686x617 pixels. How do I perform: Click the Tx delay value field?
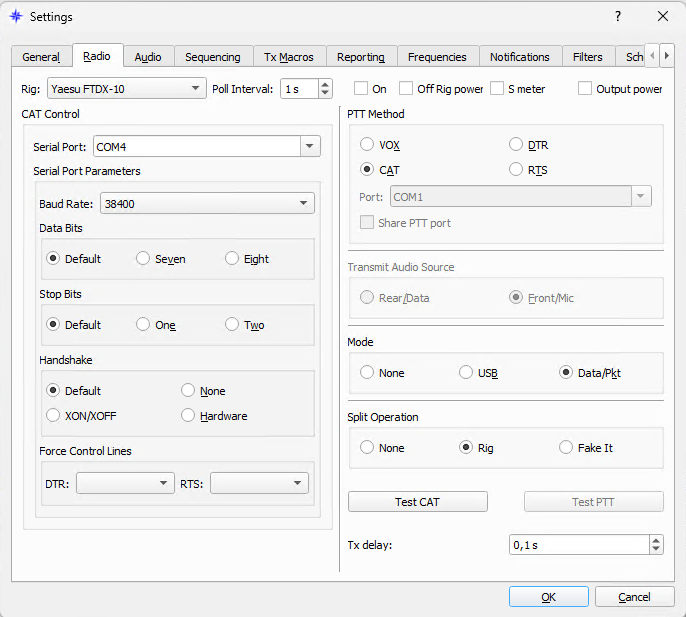(580, 545)
